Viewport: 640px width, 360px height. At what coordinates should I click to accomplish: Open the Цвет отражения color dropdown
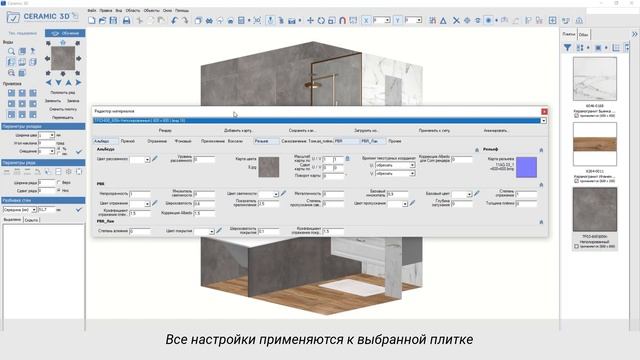[x=147, y=204]
